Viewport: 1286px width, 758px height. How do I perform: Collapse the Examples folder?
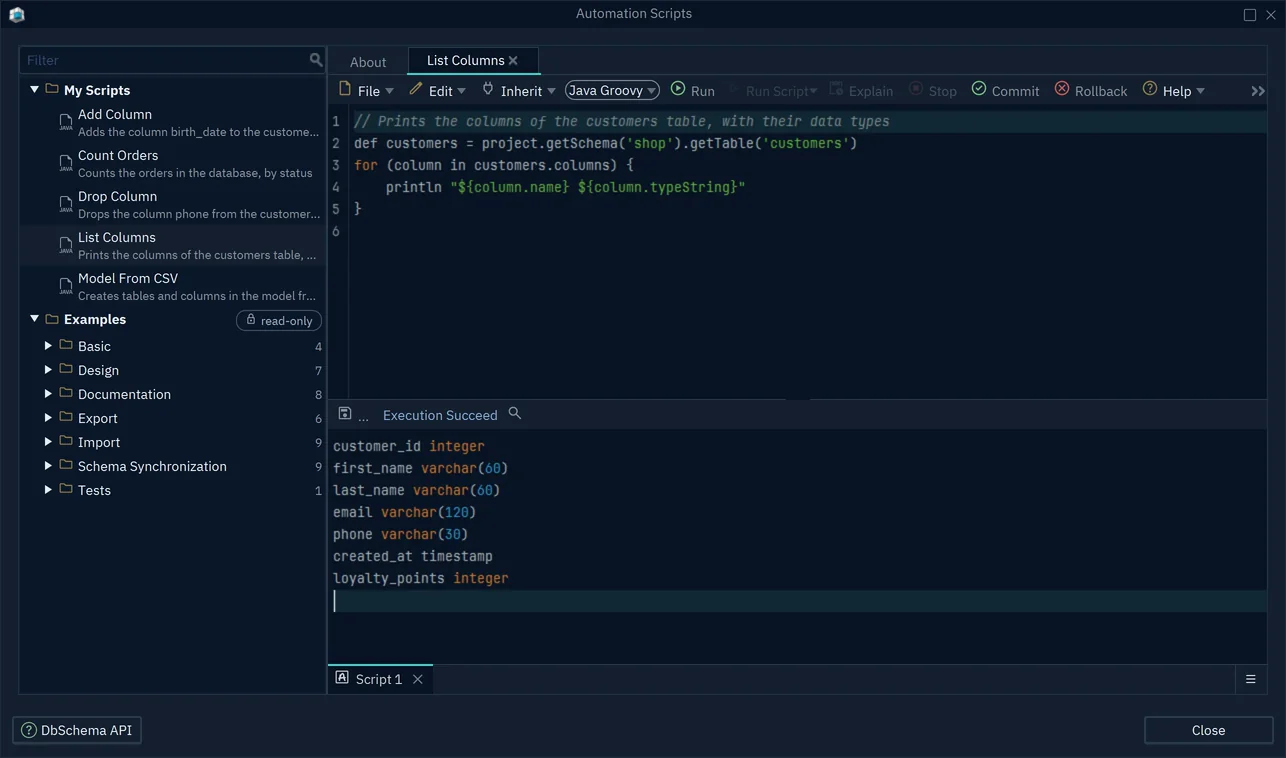click(34, 319)
